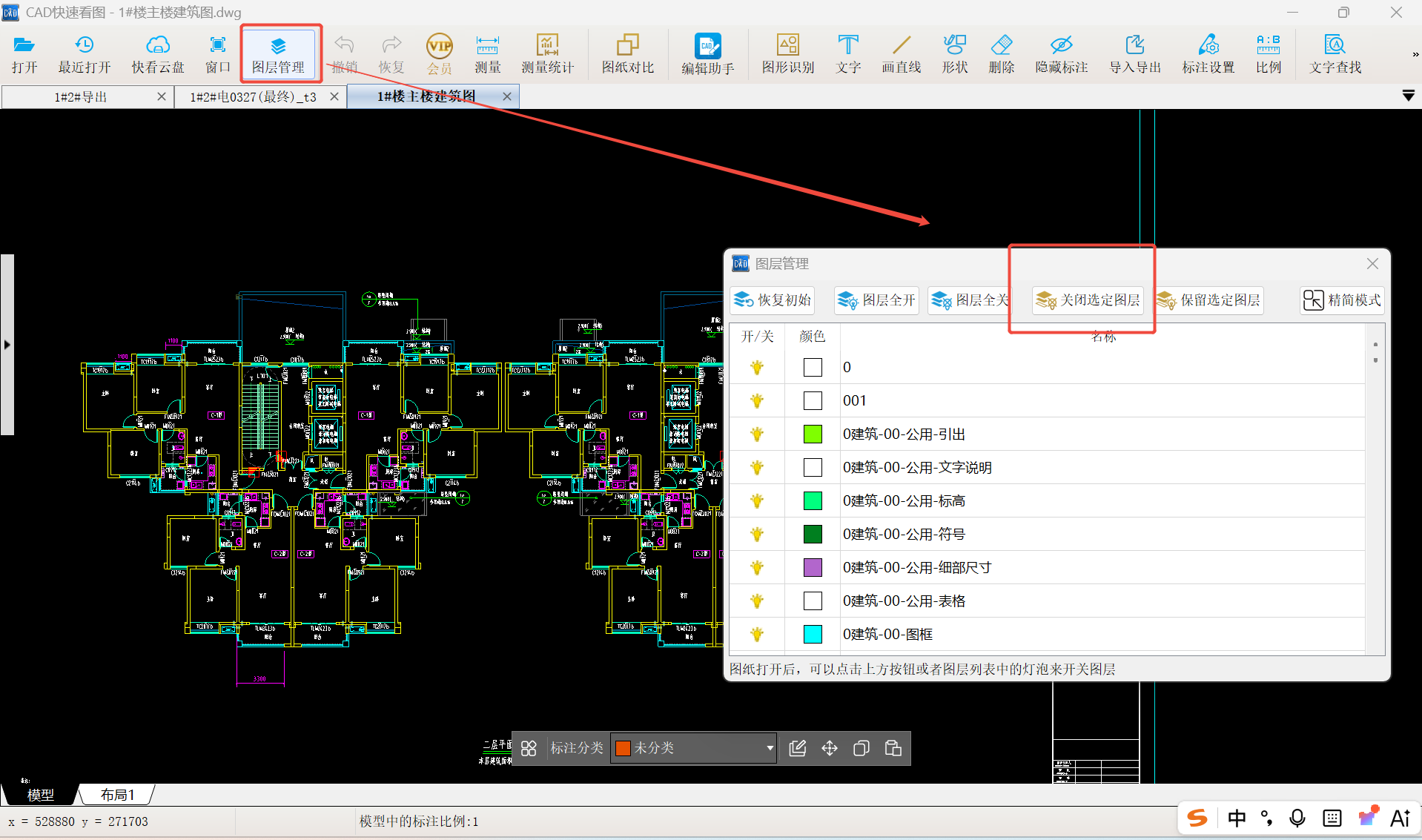Toggle visibility of the 0建筑-00-图框 layer
This screenshot has height=840, width=1422.
coord(756,635)
